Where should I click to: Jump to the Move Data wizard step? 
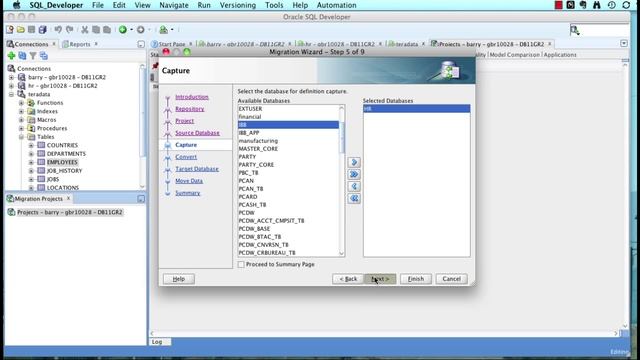189,181
